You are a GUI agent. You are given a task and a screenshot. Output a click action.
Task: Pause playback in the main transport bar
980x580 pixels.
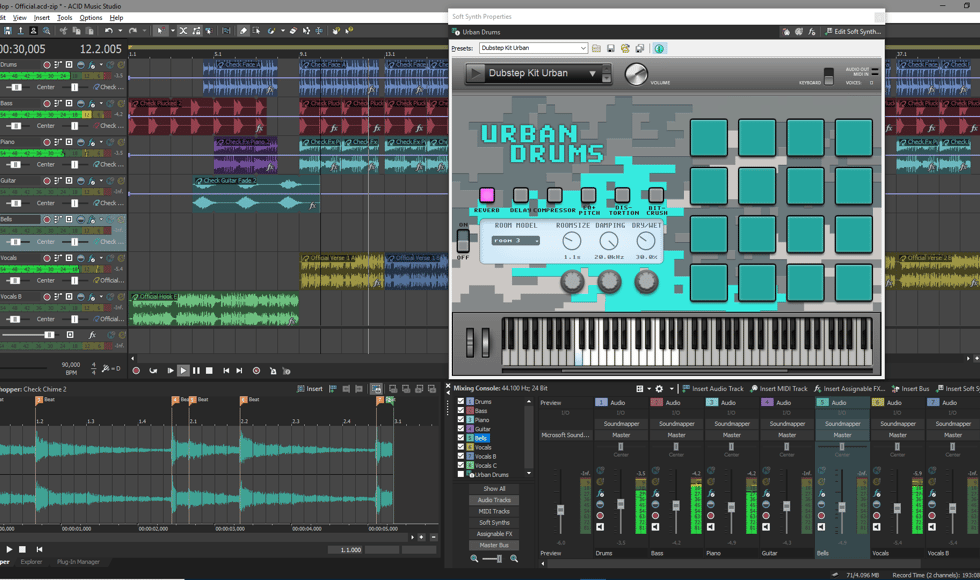coord(196,371)
